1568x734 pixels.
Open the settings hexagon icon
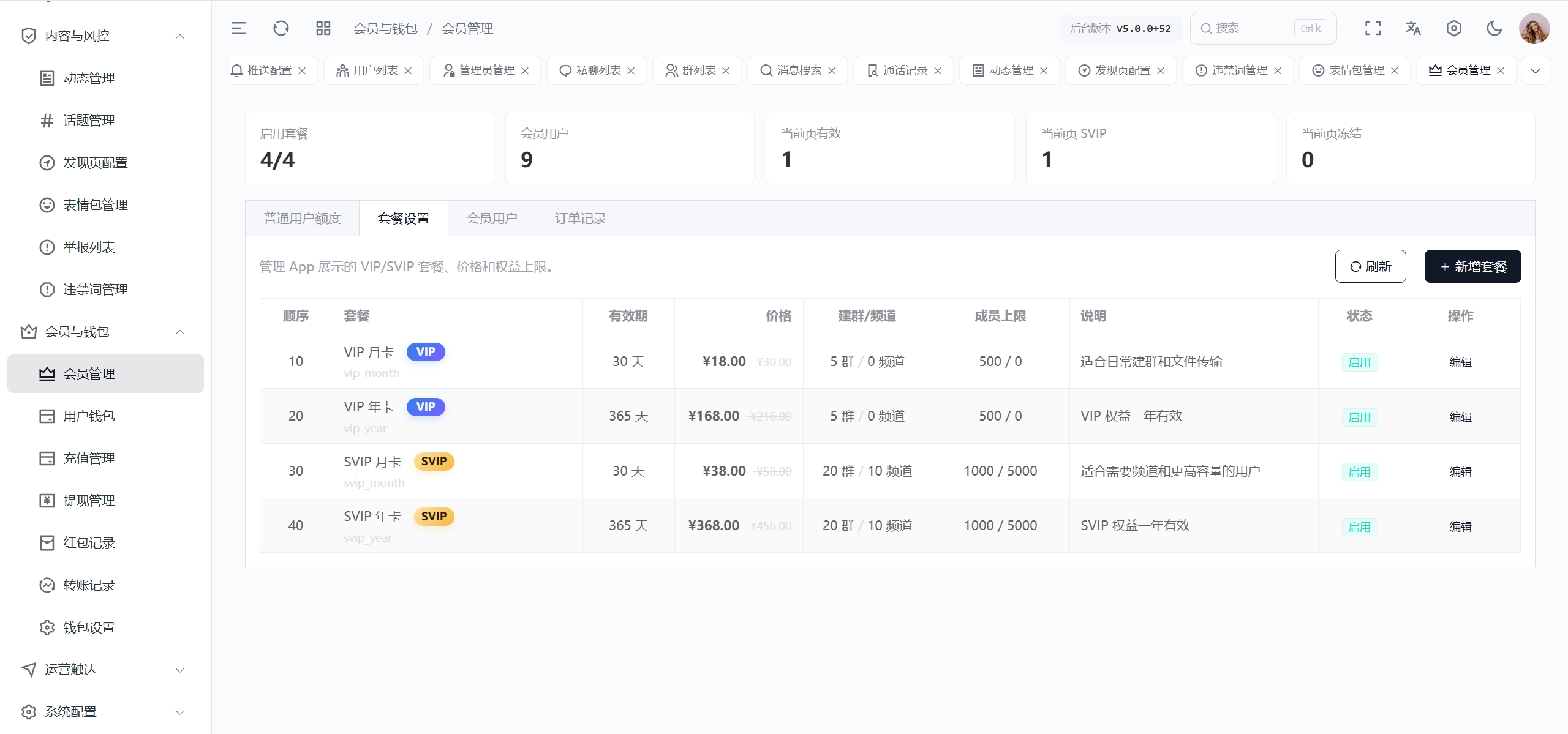coord(1454,28)
